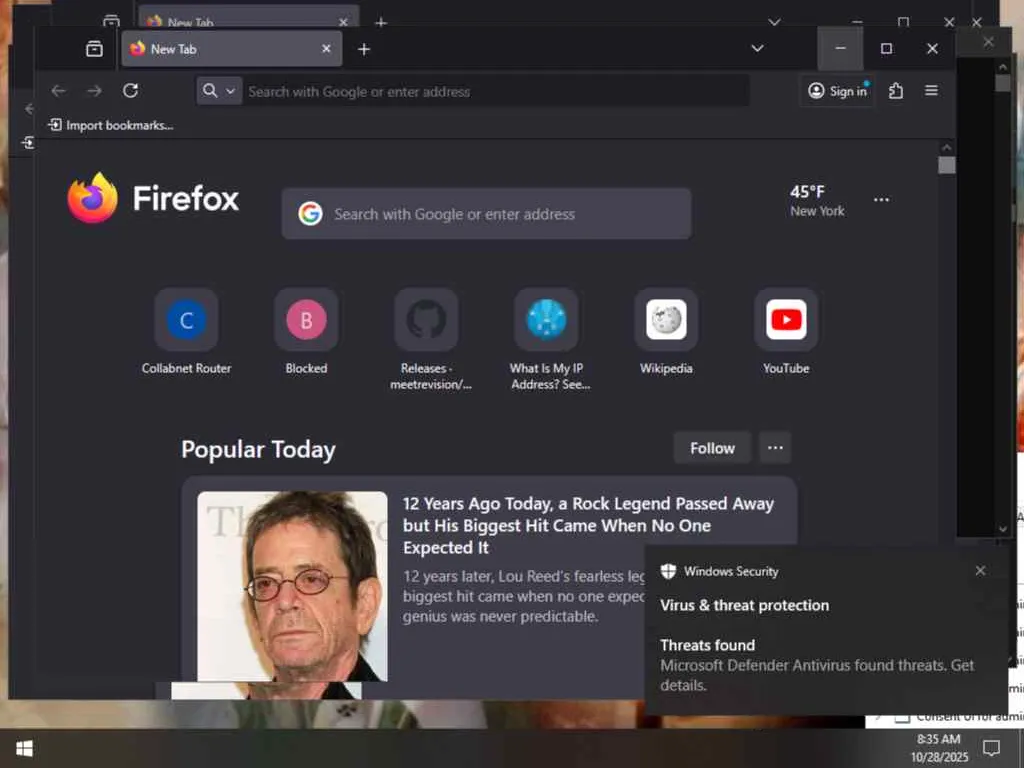Viewport: 1024px width, 768px height.
Task: Focus the address bar search field
Action: click(496, 91)
